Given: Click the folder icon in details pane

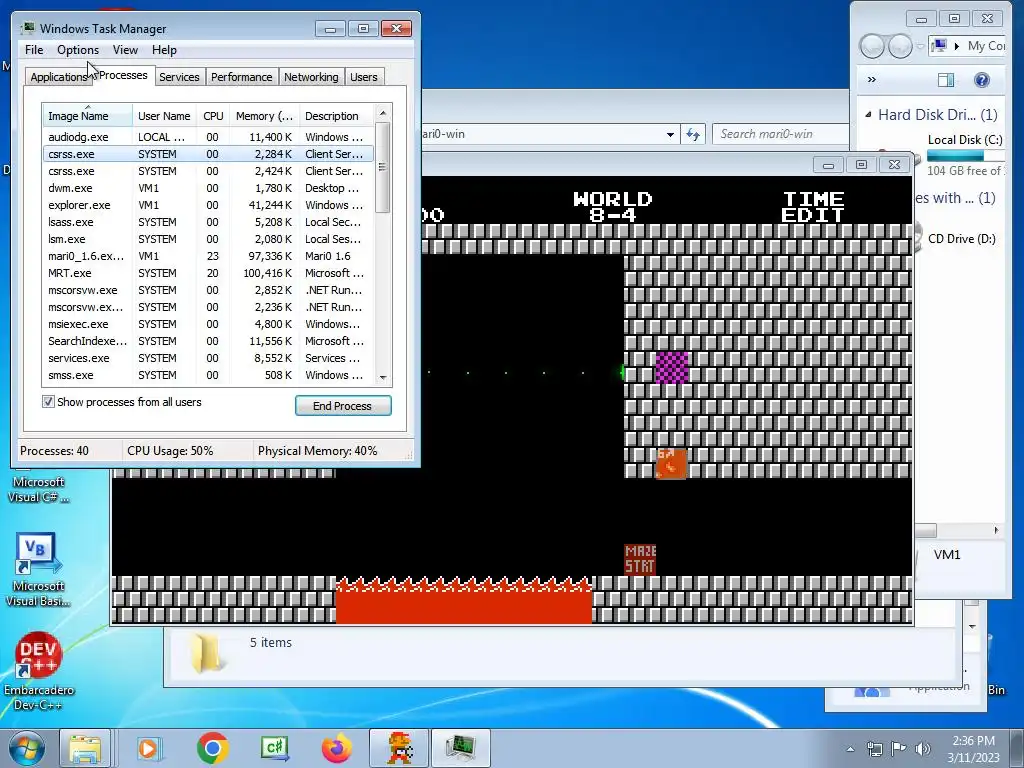Looking at the screenshot, I should (x=206, y=652).
